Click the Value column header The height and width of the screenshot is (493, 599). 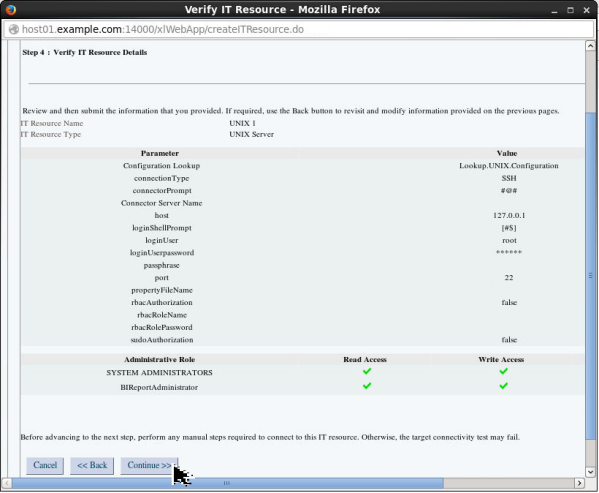point(507,153)
